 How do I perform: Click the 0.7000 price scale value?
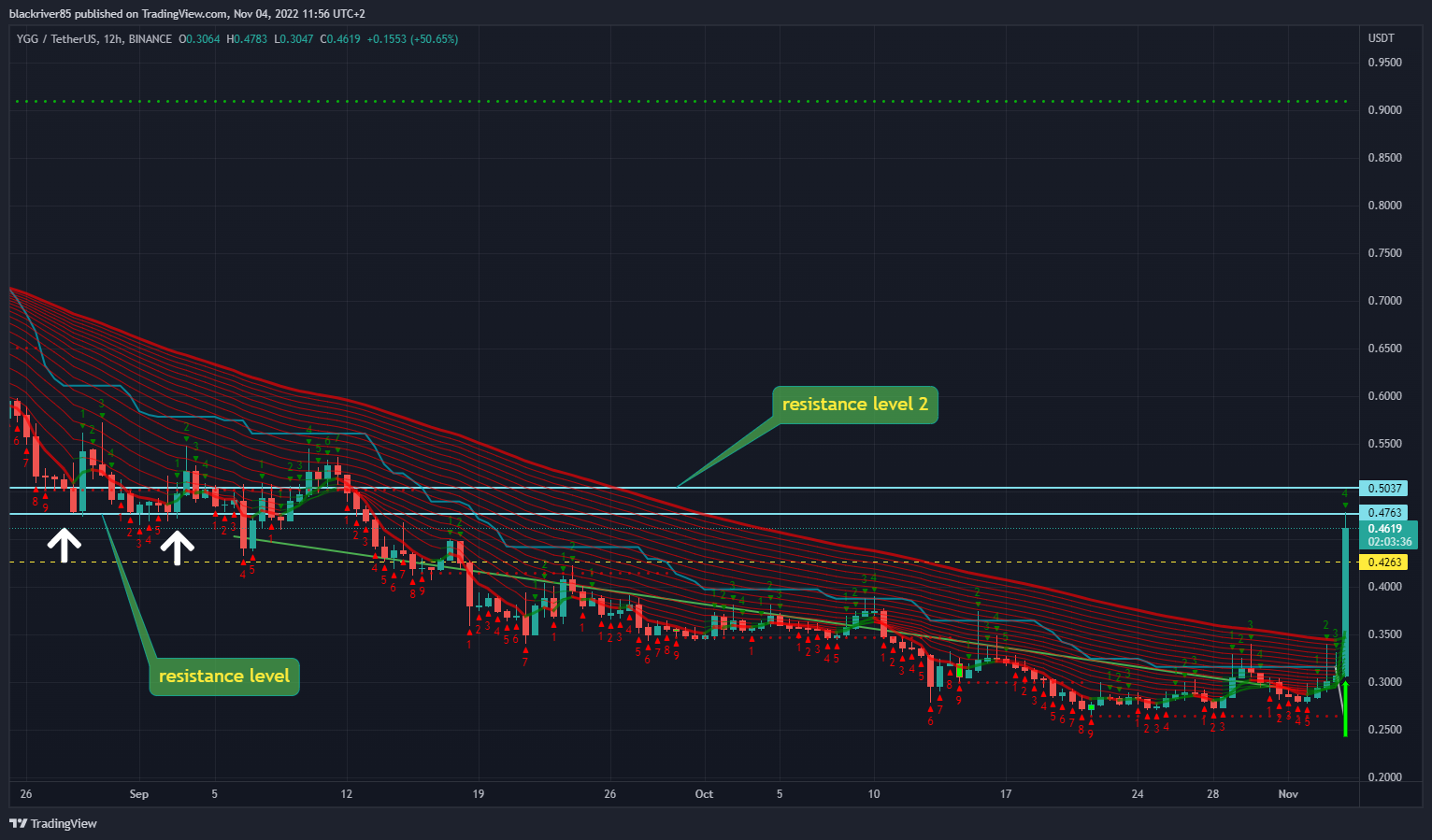pos(1384,301)
